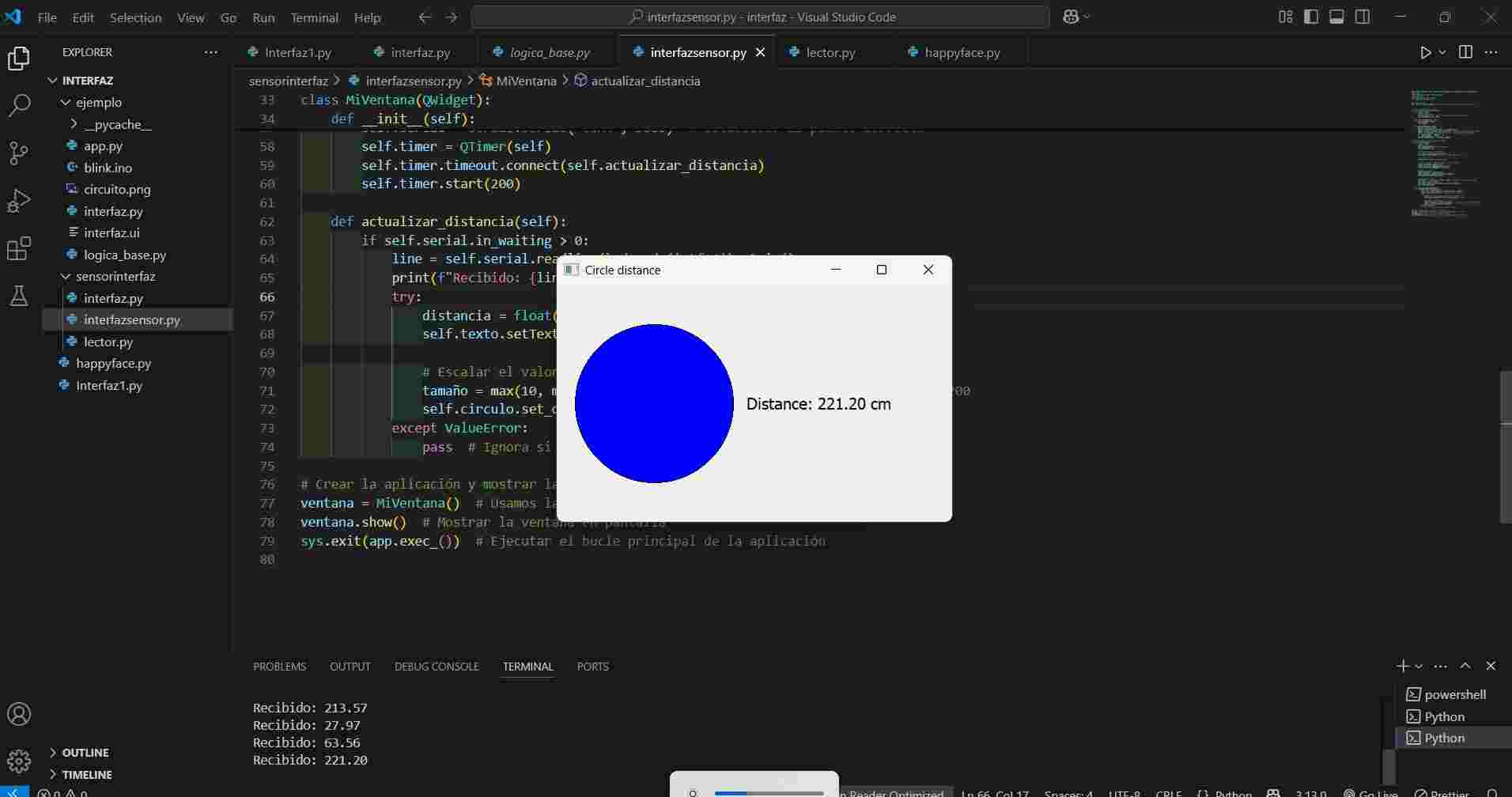1512x797 pixels.
Task: Click the command center search field
Action: (x=760, y=17)
